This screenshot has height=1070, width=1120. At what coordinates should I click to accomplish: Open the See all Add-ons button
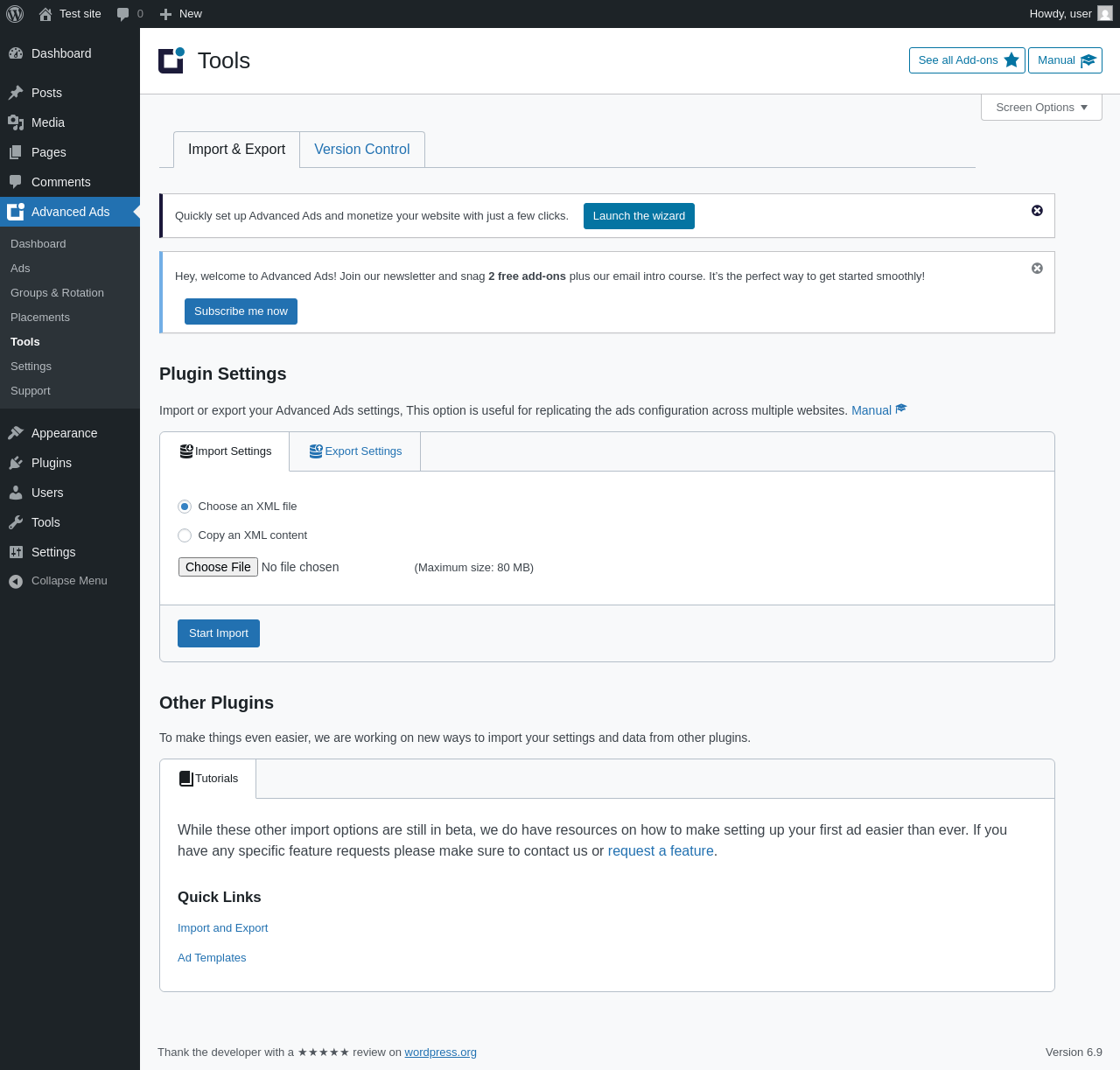click(x=967, y=60)
